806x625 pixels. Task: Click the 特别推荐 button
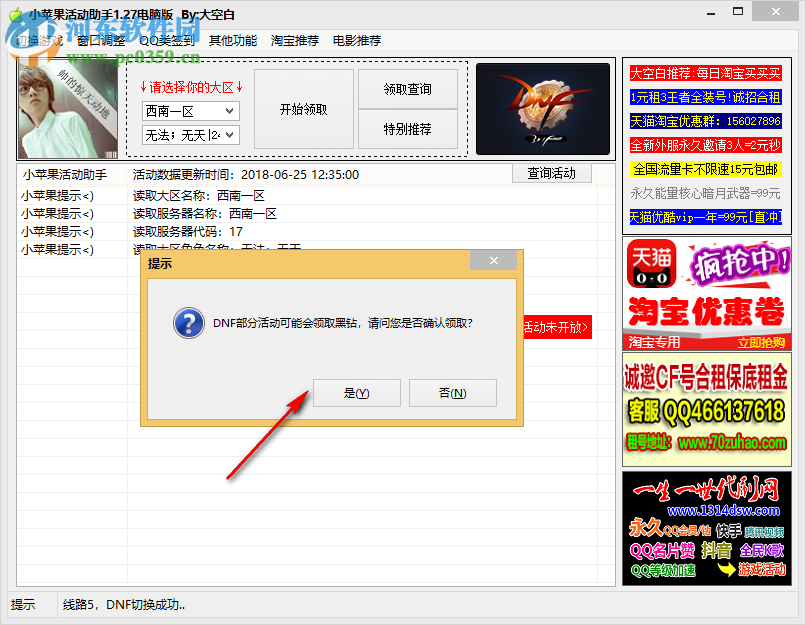[408, 129]
